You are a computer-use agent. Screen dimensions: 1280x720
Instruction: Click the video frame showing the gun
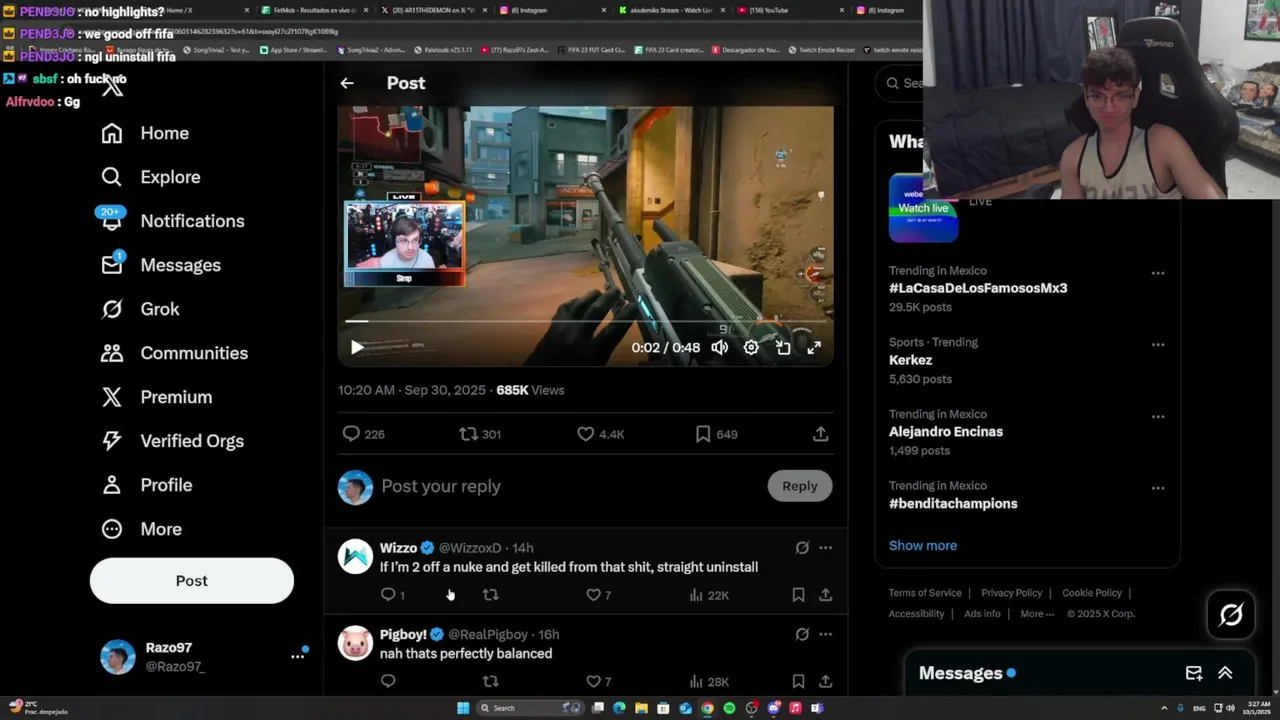coord(585,236)
